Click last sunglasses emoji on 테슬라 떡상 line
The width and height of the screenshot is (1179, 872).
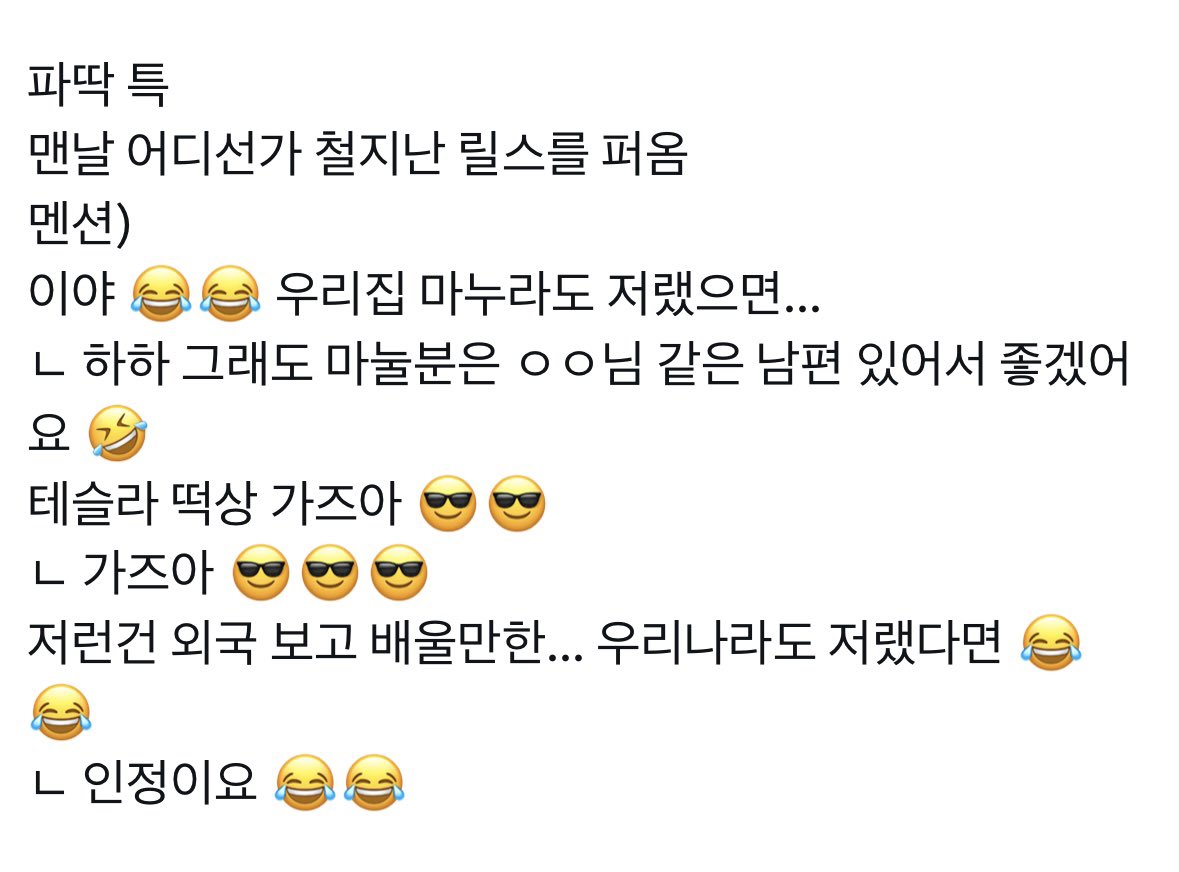517,503
